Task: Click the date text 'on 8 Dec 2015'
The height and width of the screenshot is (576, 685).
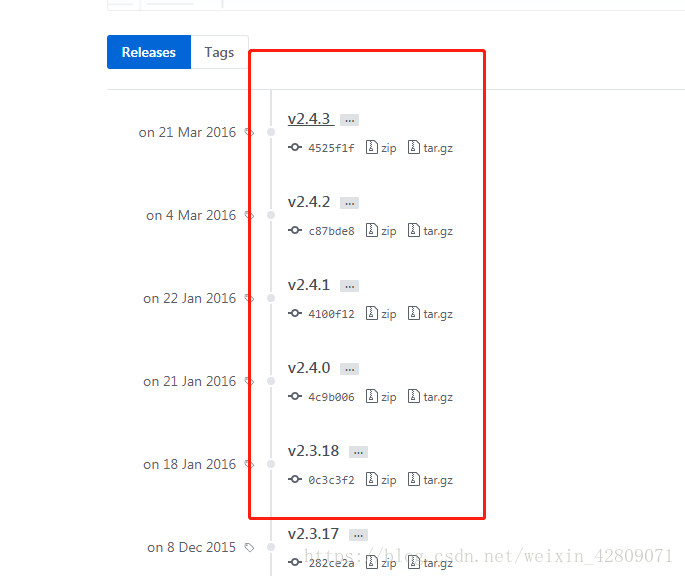Action: [191, 547]
